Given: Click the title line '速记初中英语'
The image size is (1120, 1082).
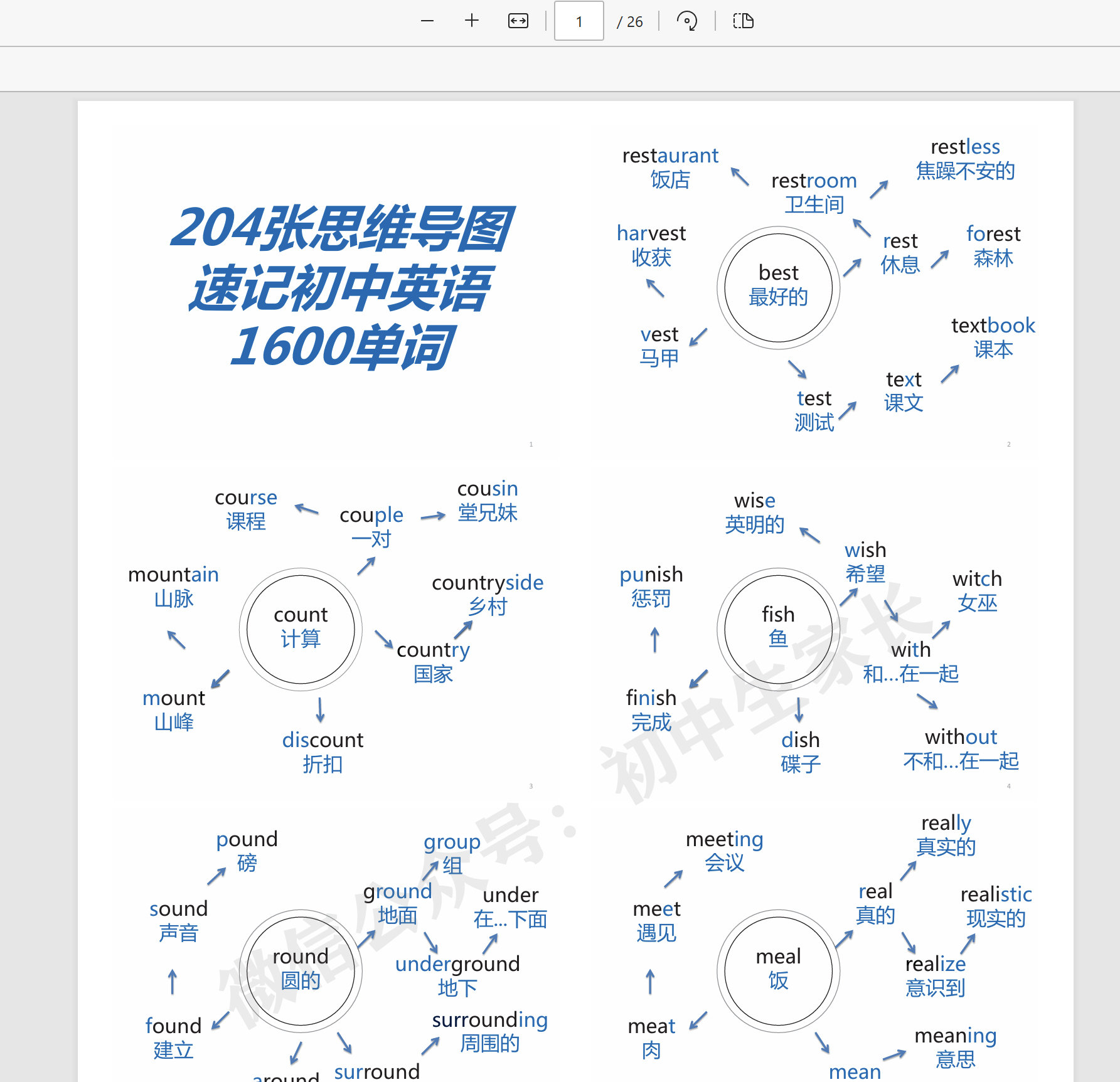Looking at the screenshot, I should [x=341, y=288].
